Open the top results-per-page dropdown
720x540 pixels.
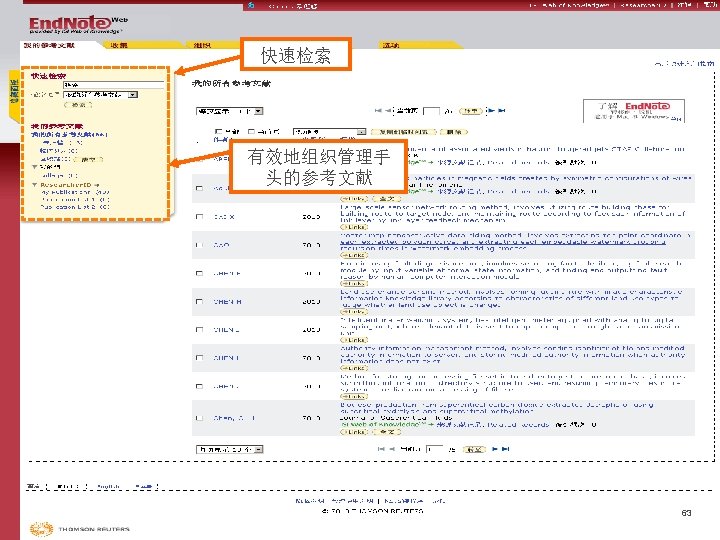229,111
